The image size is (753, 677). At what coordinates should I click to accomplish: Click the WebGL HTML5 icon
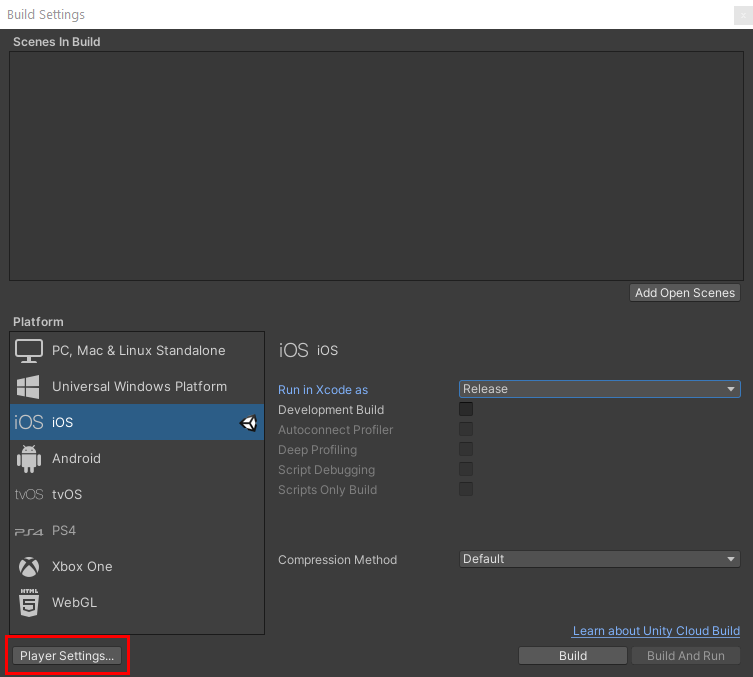[x=29, y=603]
